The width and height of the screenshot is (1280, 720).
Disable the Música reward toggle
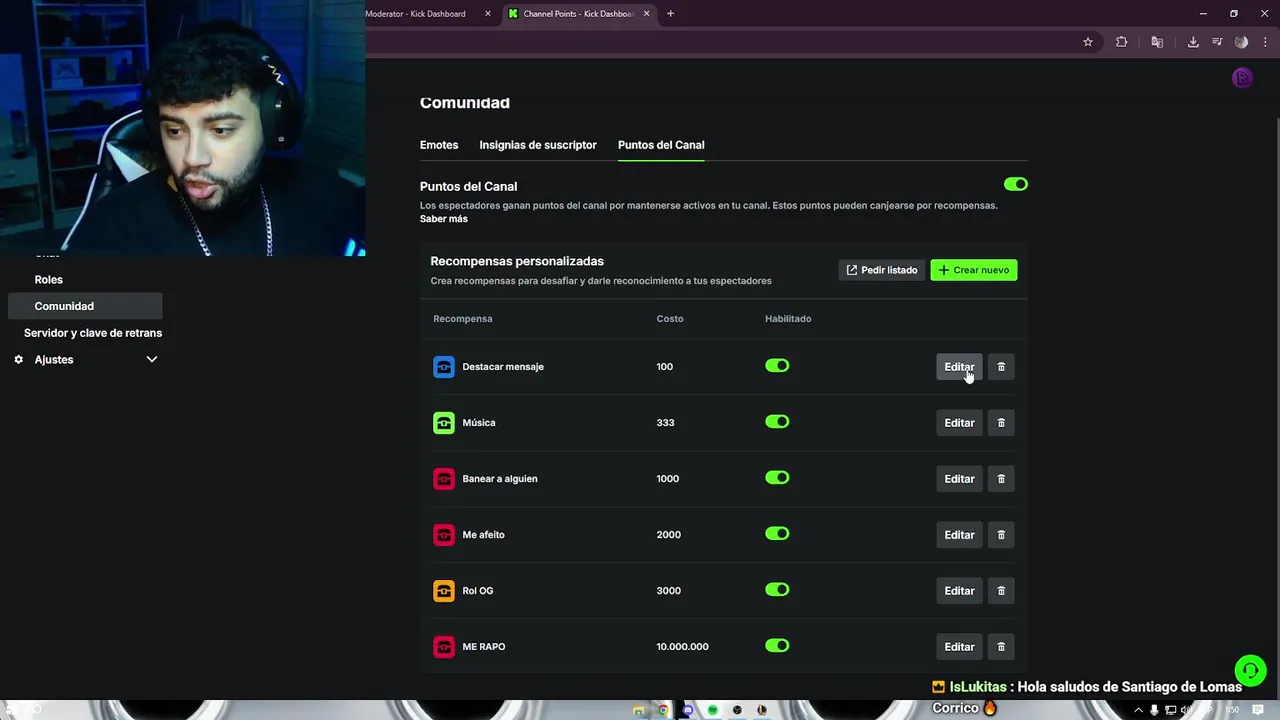click(x=777, y=422)
